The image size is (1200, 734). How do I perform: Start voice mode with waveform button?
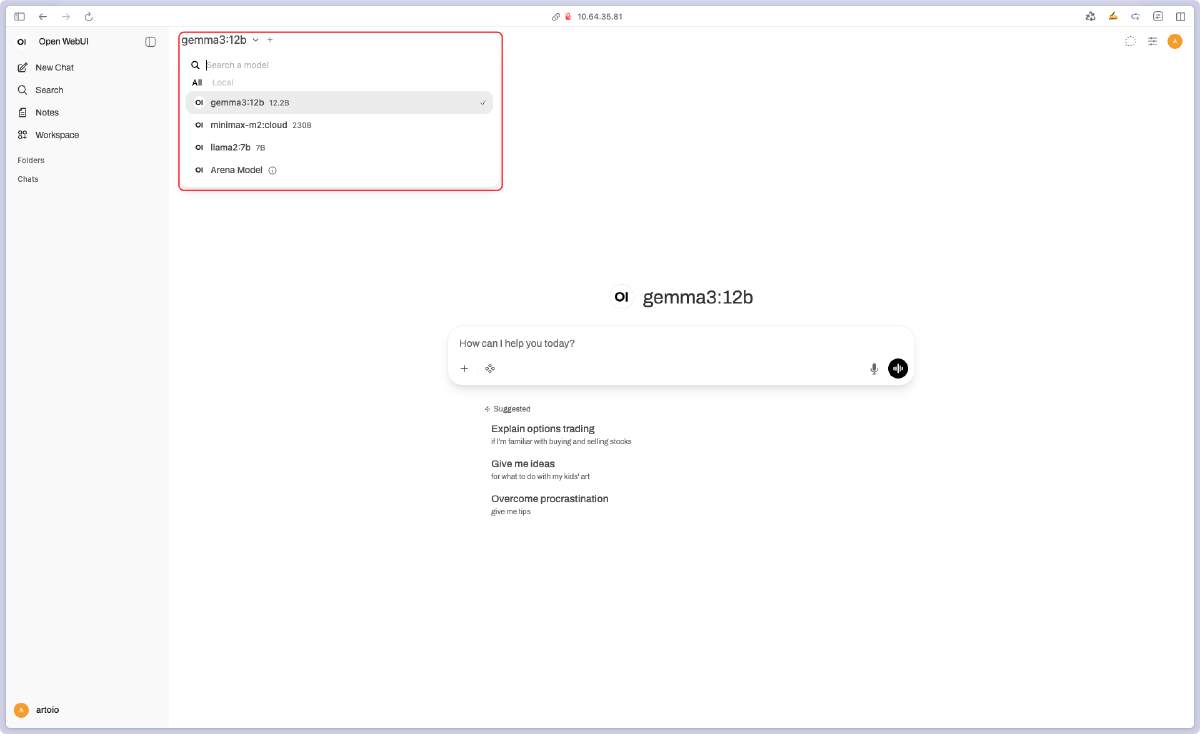898,369
